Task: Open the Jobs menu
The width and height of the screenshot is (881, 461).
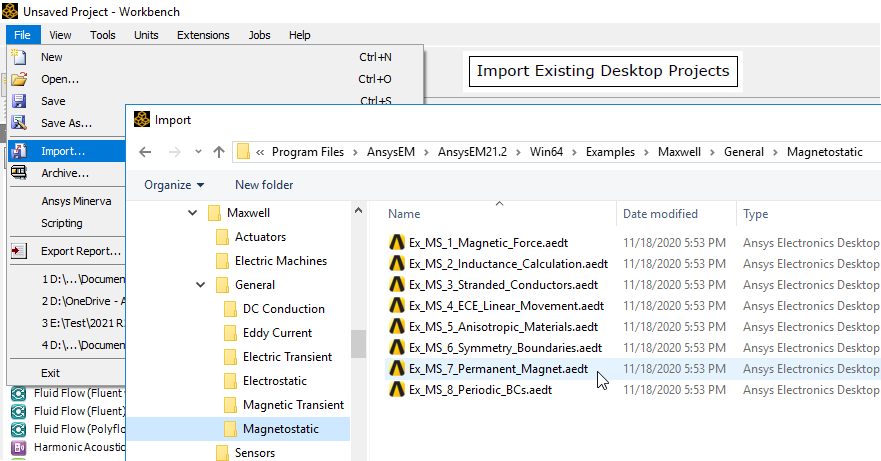Action: pos(260,35)
